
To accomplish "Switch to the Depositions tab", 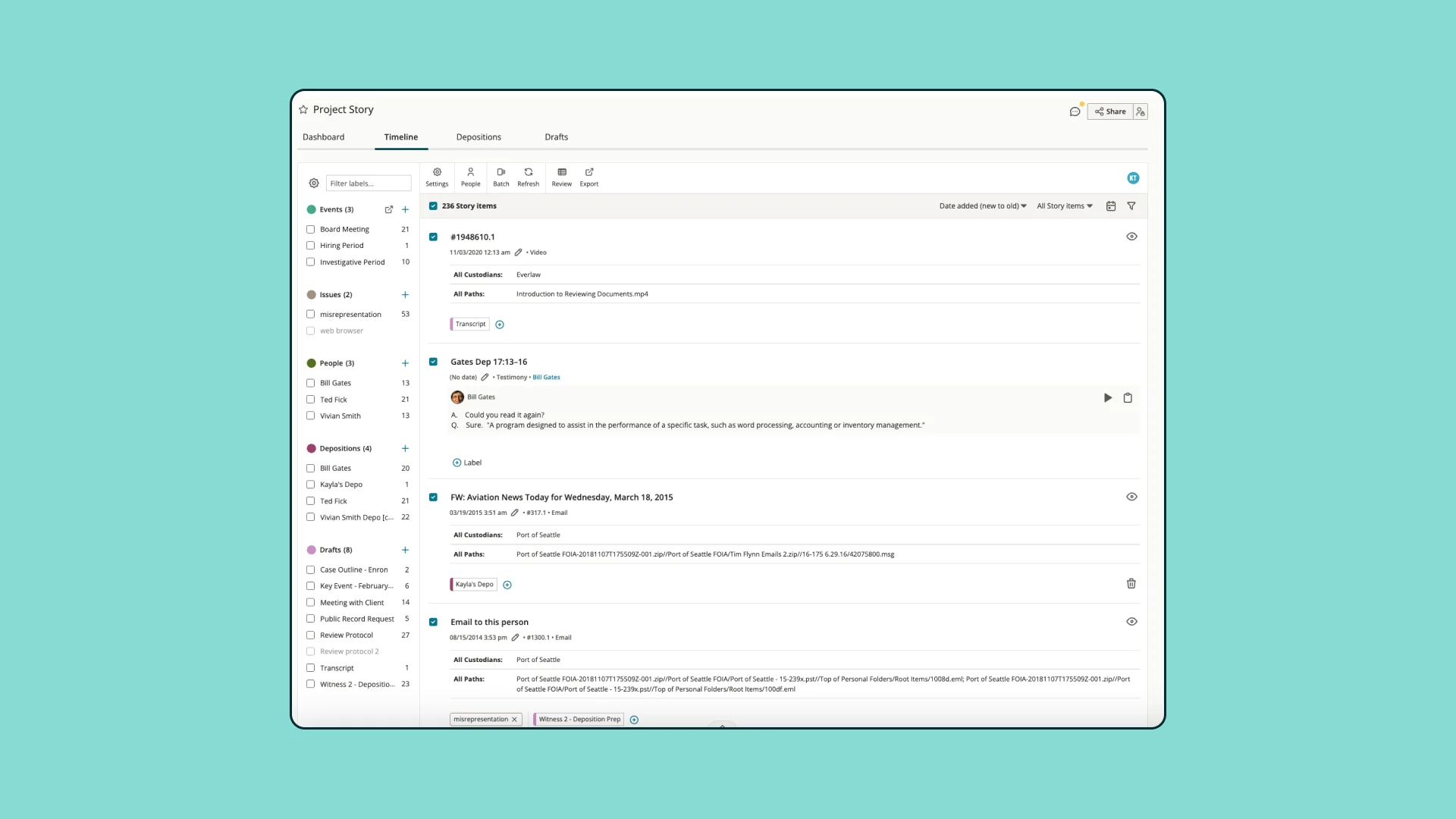I will 479,137.
